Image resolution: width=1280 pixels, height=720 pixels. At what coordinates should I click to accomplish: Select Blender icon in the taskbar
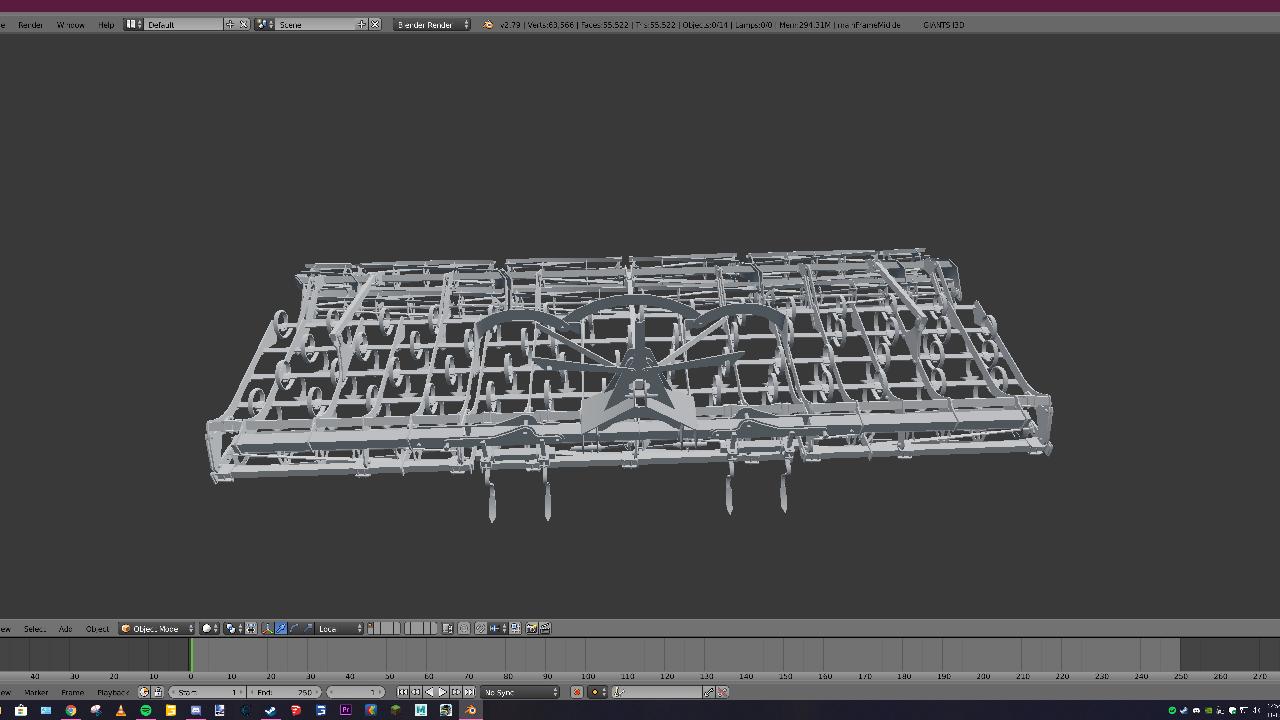tap(470, 710)
